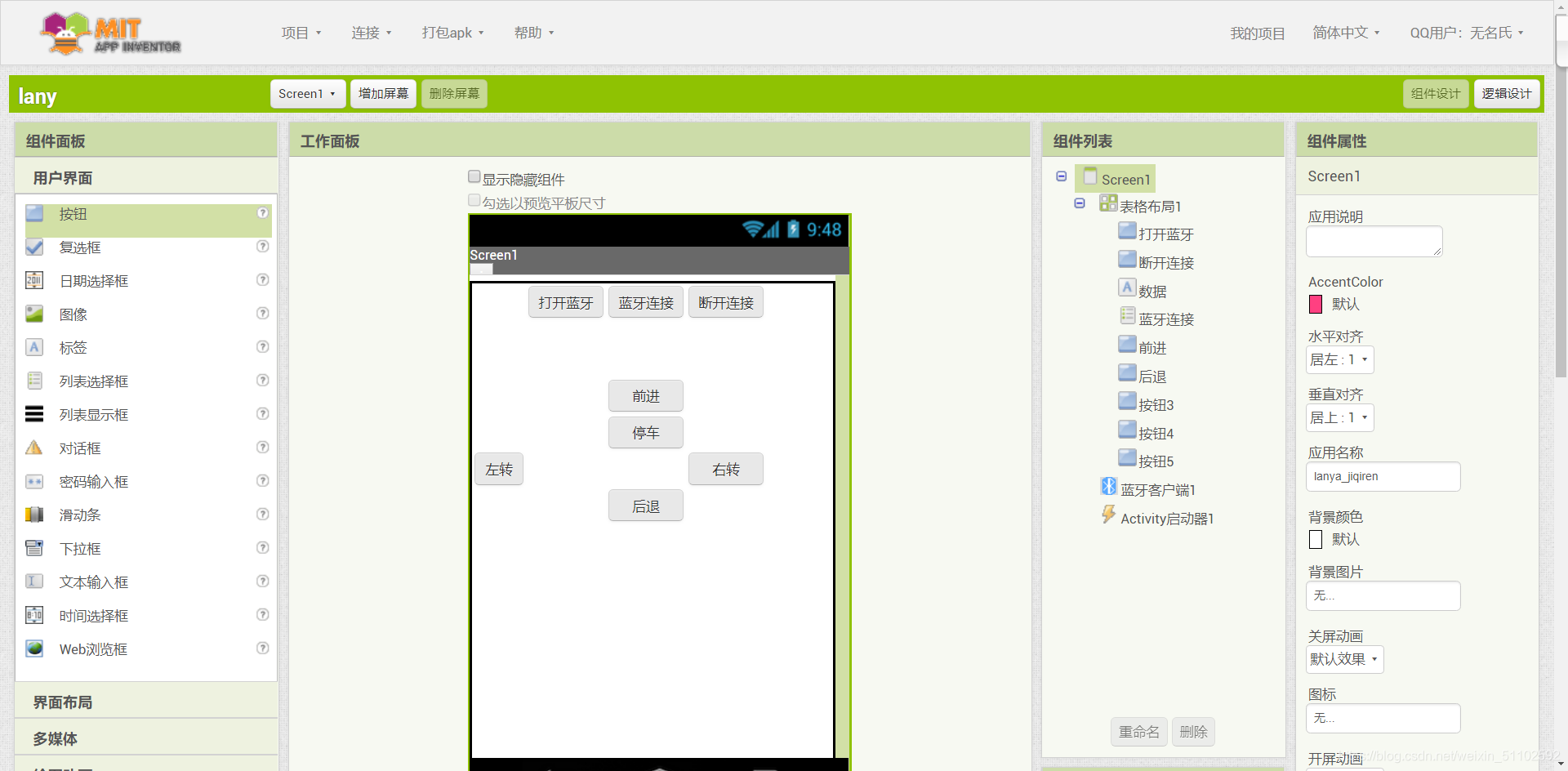
Task: Select the 下拉框 spinner component icon
Action: click(x=34, y=549)
